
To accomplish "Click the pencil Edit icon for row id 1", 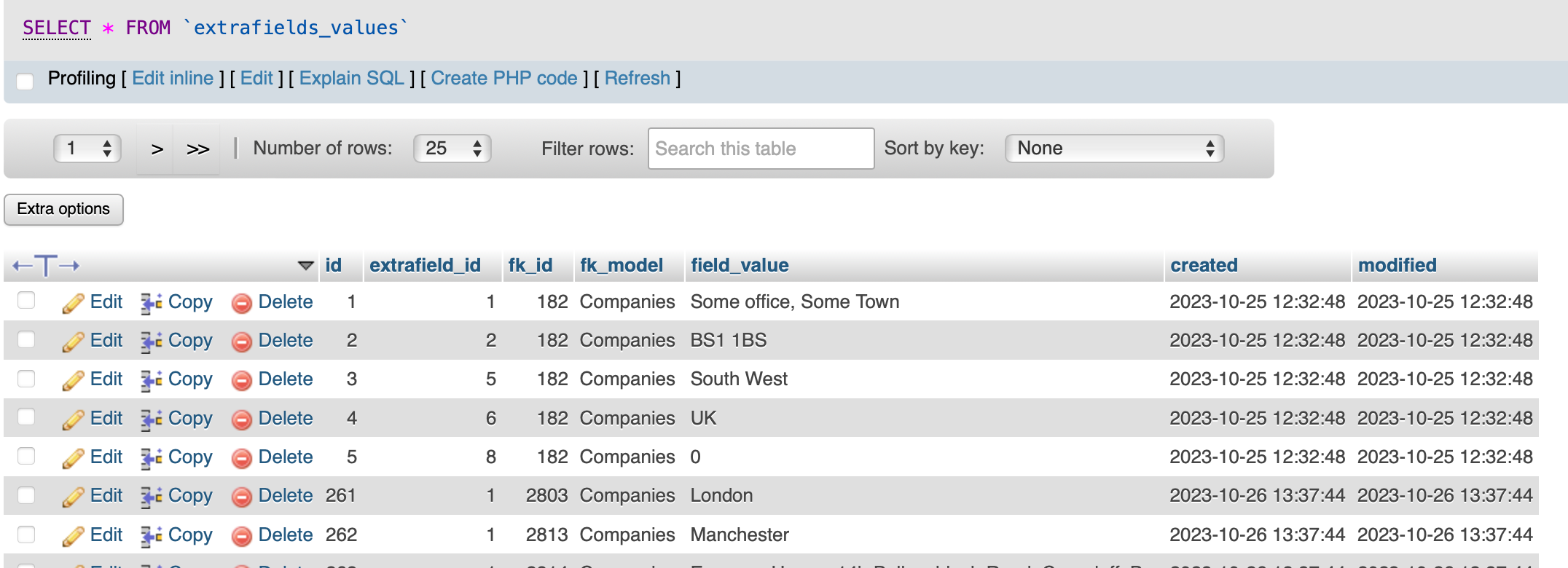I will 73,303.
